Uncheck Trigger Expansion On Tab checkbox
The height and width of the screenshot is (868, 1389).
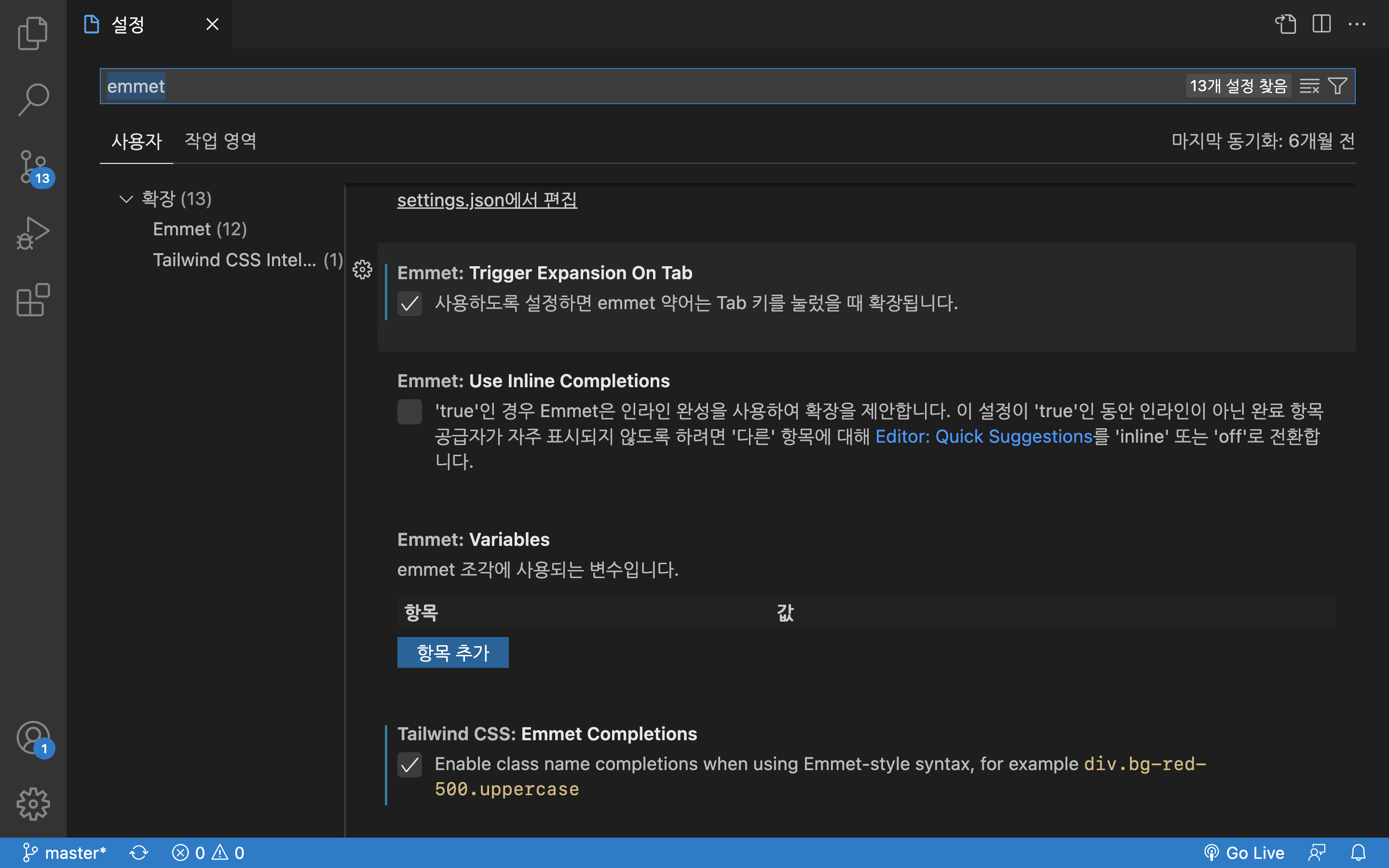409,303
